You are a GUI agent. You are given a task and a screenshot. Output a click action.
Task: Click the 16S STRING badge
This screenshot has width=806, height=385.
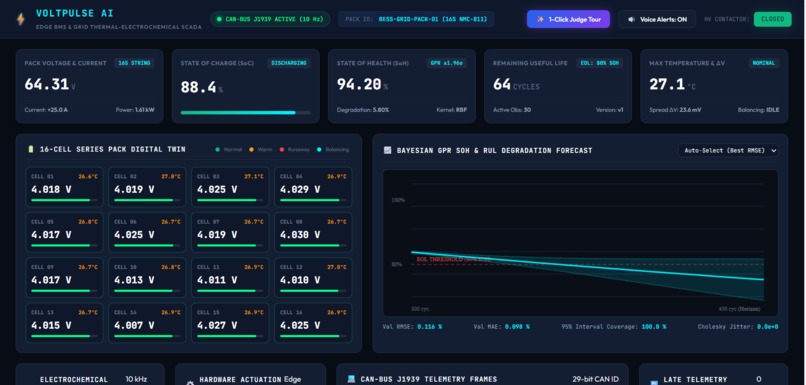pyautogui.click(x=134, y=63)
